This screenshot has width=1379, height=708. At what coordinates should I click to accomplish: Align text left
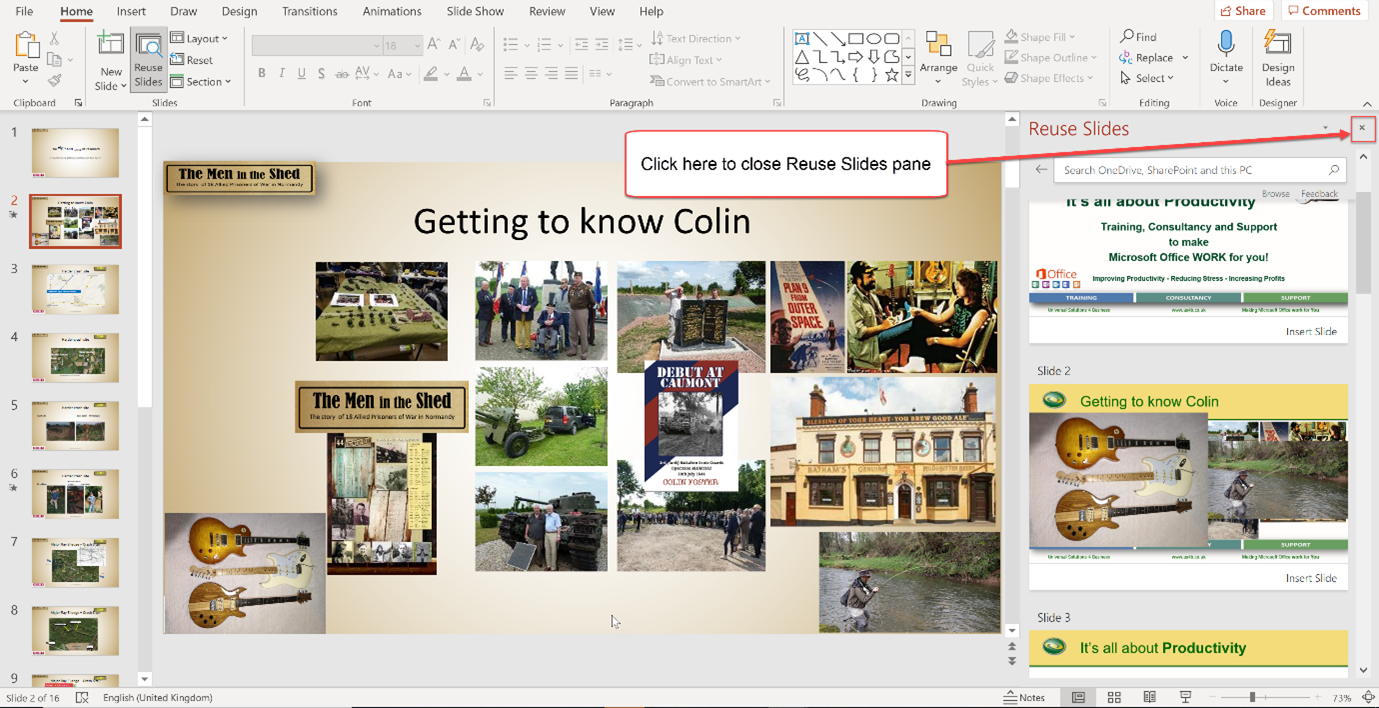(510, 74)
